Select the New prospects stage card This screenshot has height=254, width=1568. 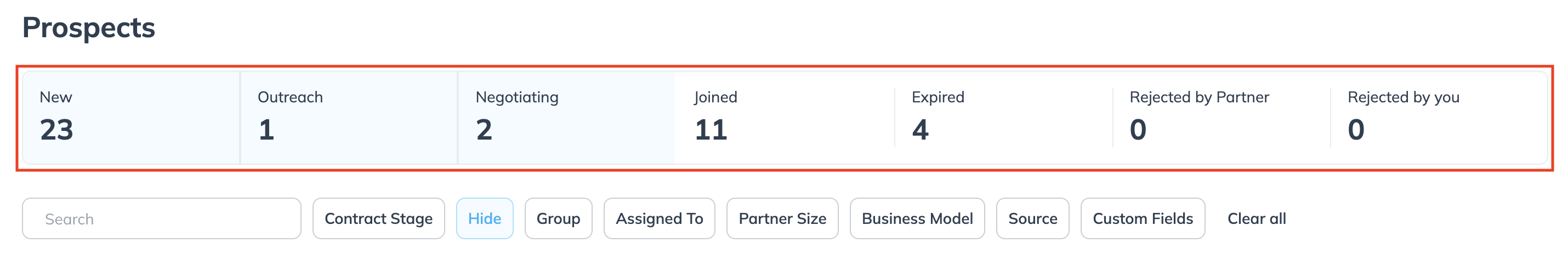[131, 117]
